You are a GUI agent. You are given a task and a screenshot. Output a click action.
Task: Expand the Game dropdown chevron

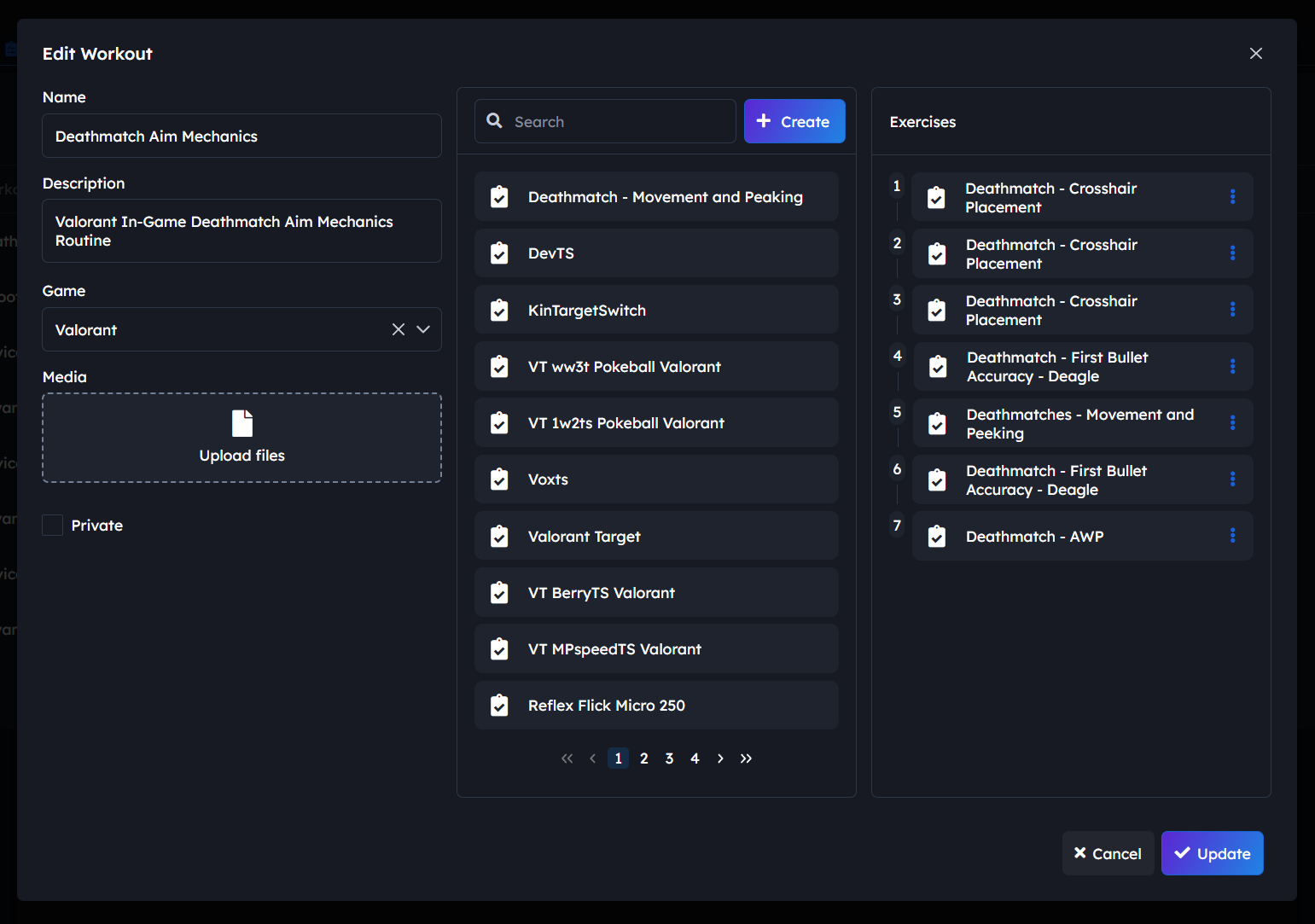423,329
